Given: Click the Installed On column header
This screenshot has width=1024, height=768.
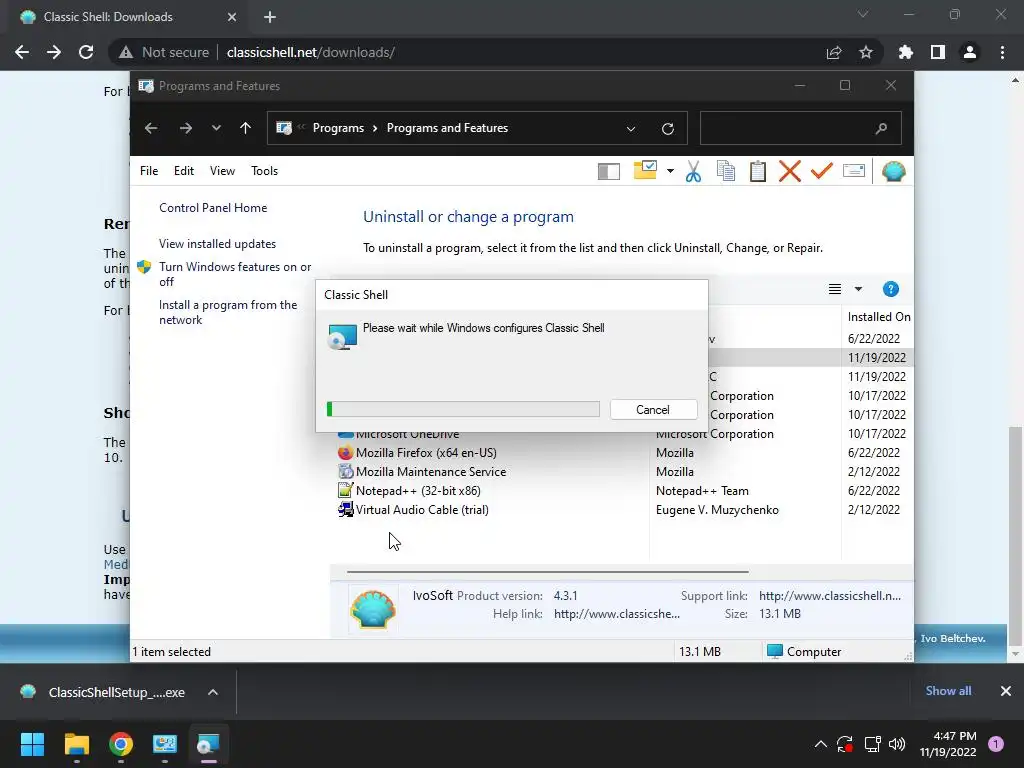Looking at the screenshot, I should [878, 317].
